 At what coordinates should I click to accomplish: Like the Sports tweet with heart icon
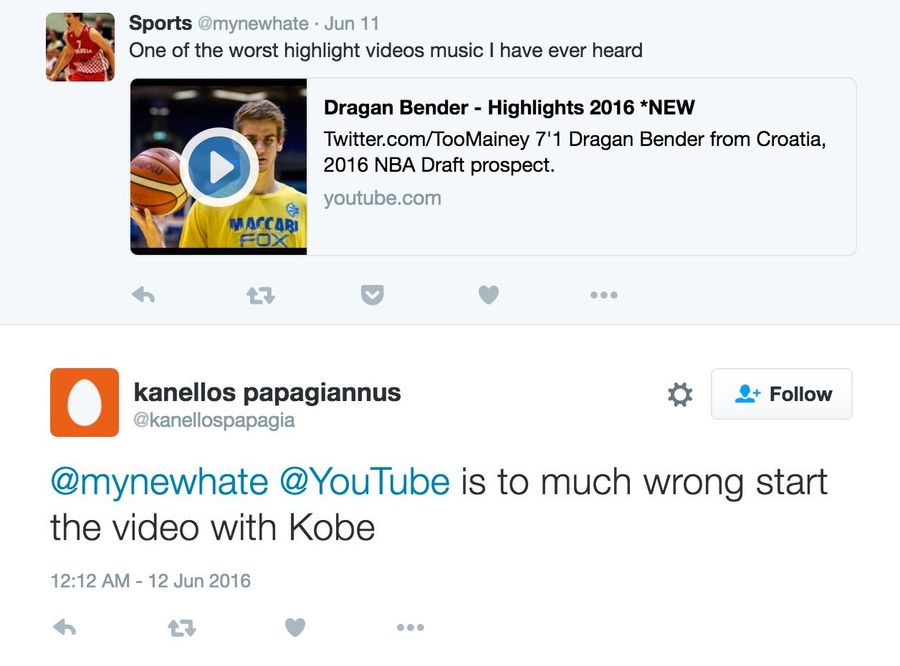pyautogui.click(x=488, y=295)
